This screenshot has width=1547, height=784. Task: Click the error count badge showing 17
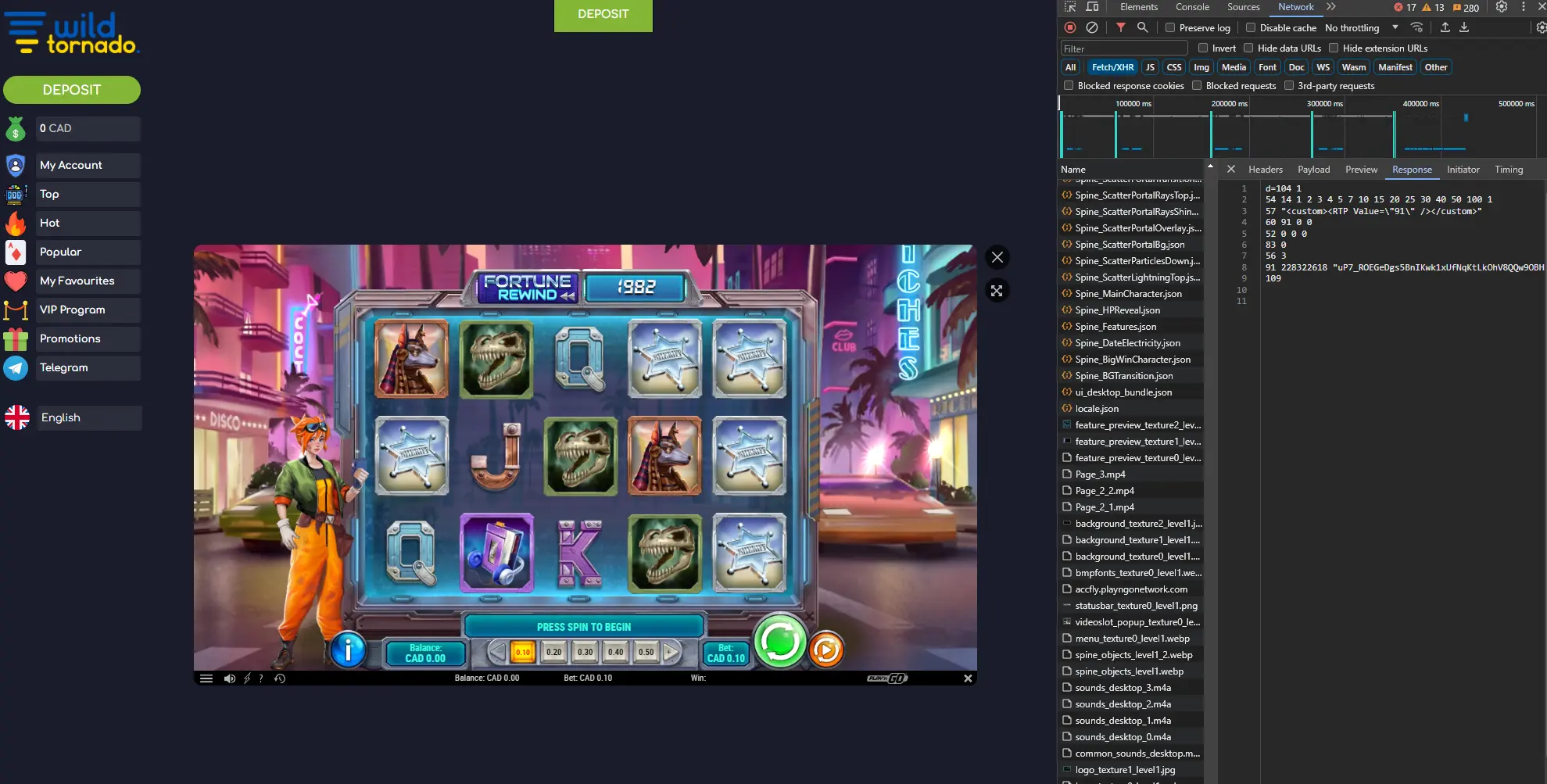click(1405, 7)
